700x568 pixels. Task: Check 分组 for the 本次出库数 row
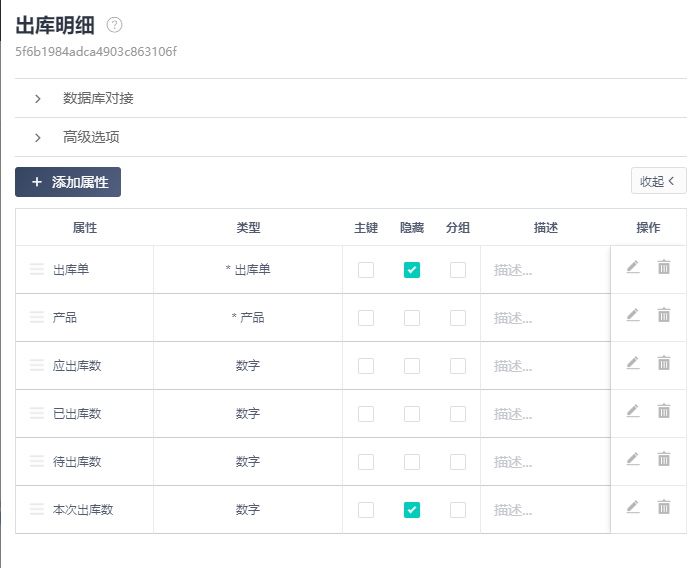coord(458,510)
